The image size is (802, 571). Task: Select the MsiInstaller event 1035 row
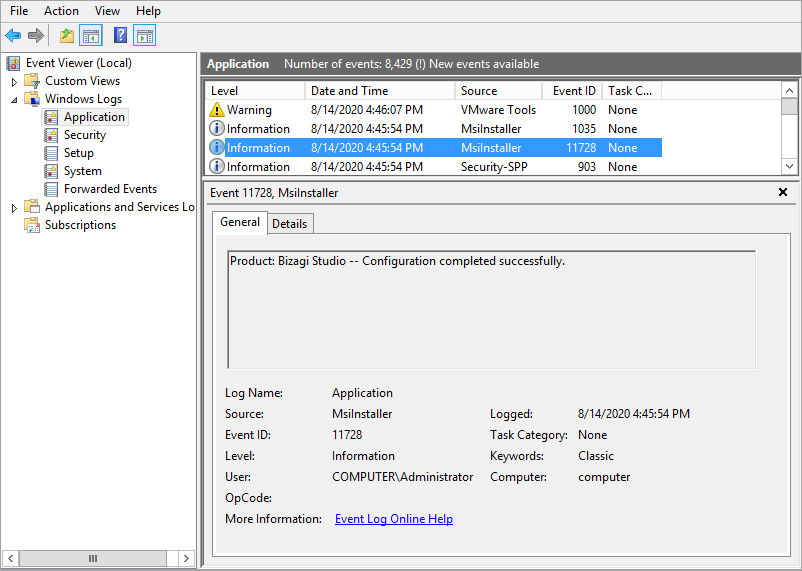click(x=434, y=128)
